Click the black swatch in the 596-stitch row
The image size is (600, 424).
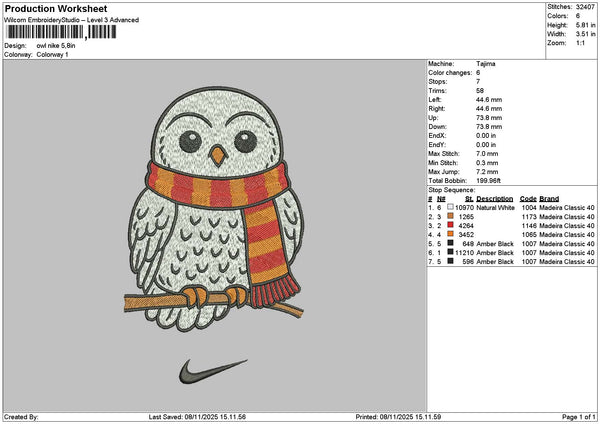point(450,261)
